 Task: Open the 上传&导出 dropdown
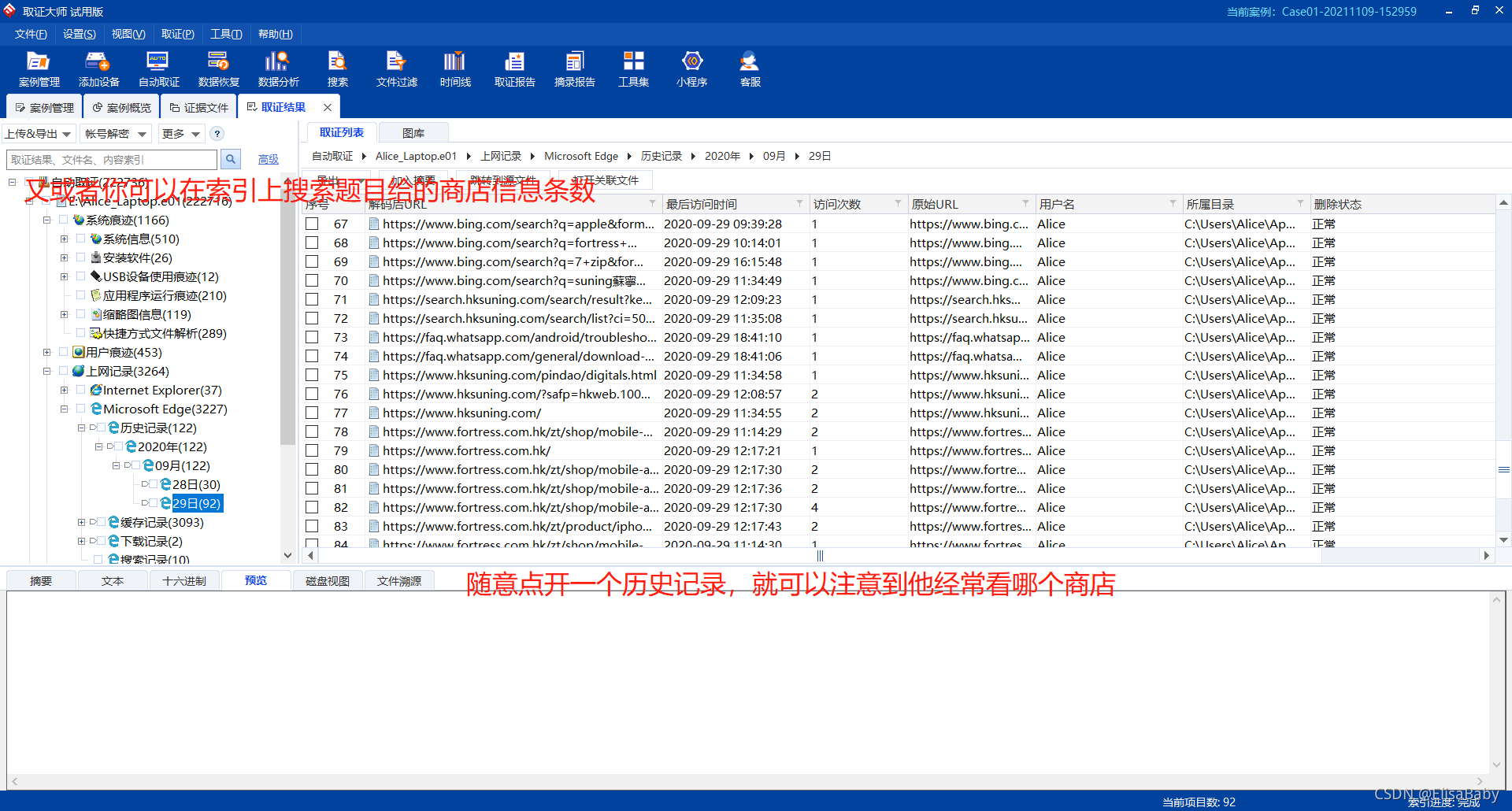coord(39,134)
